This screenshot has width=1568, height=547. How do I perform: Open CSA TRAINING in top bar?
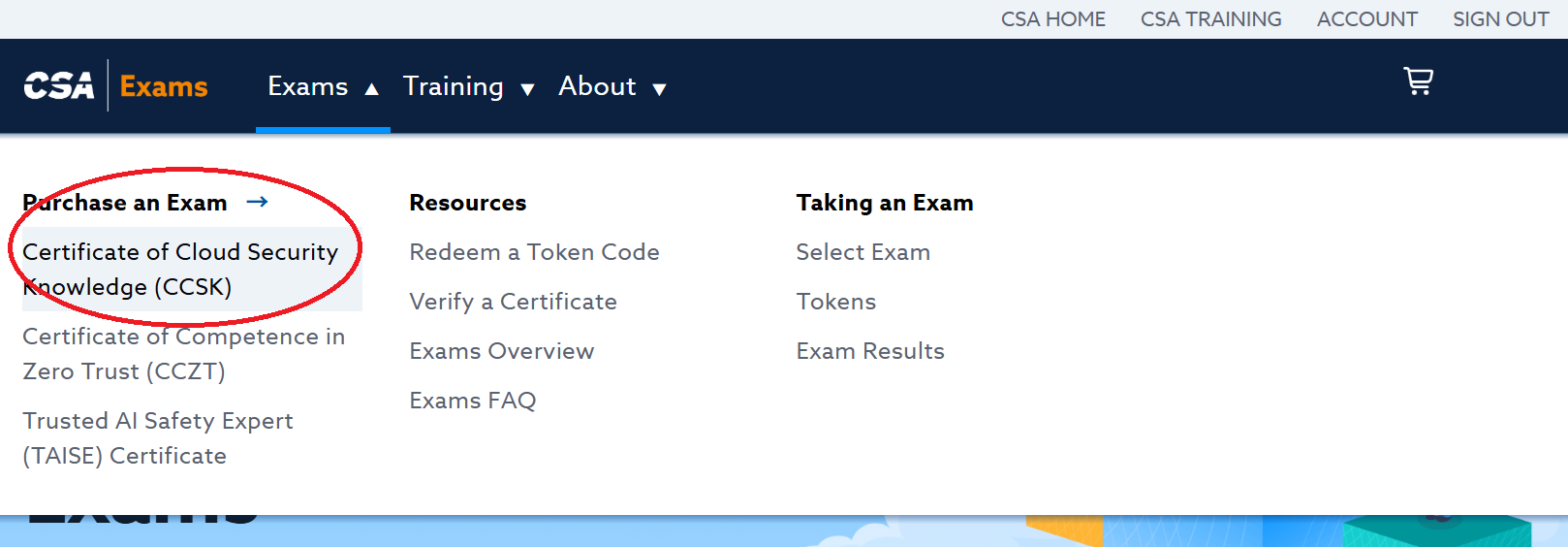tap(1210, 19)
